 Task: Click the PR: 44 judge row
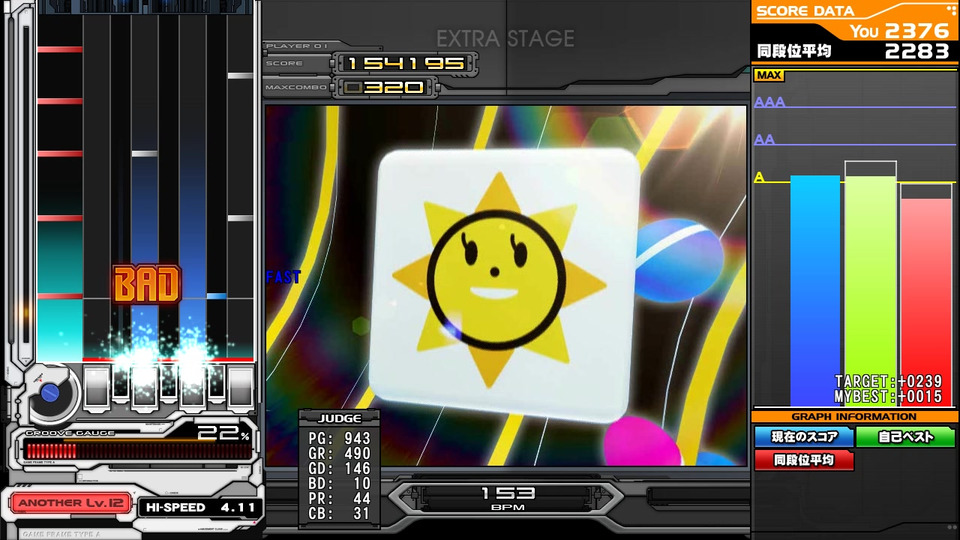pos(339,499)
